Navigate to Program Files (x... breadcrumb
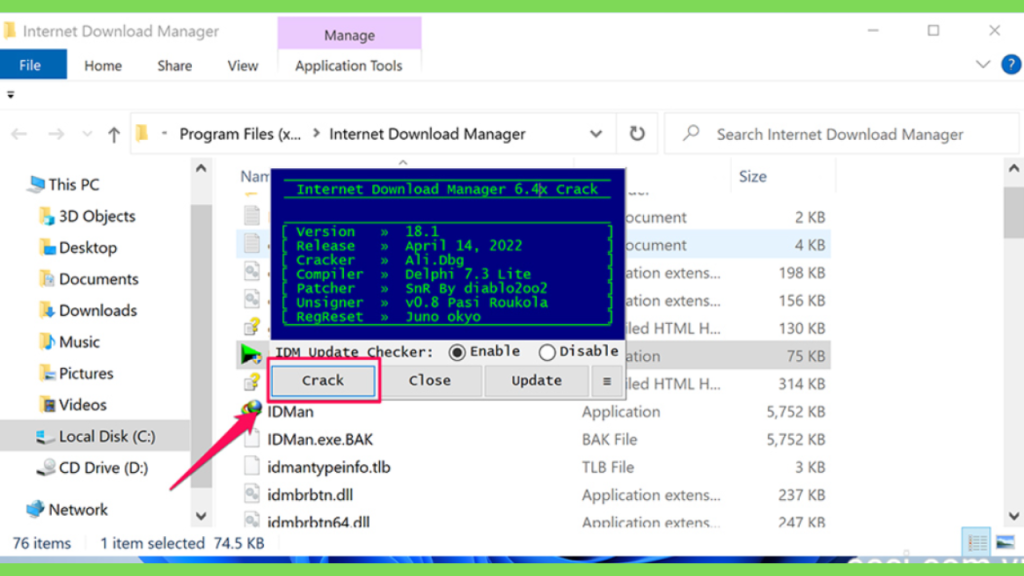This screenshot has width=1024, height=576. 240,134
